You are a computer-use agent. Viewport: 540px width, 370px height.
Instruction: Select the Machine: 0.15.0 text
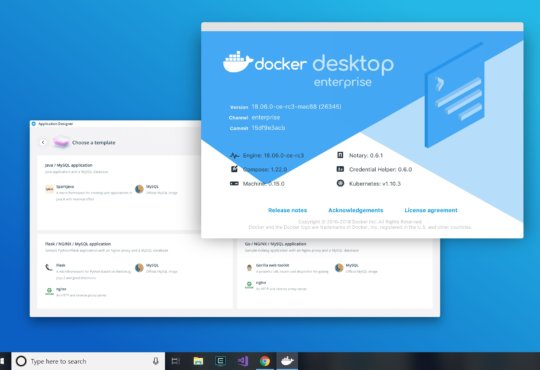pyautogui.click(x=263, y=184)
